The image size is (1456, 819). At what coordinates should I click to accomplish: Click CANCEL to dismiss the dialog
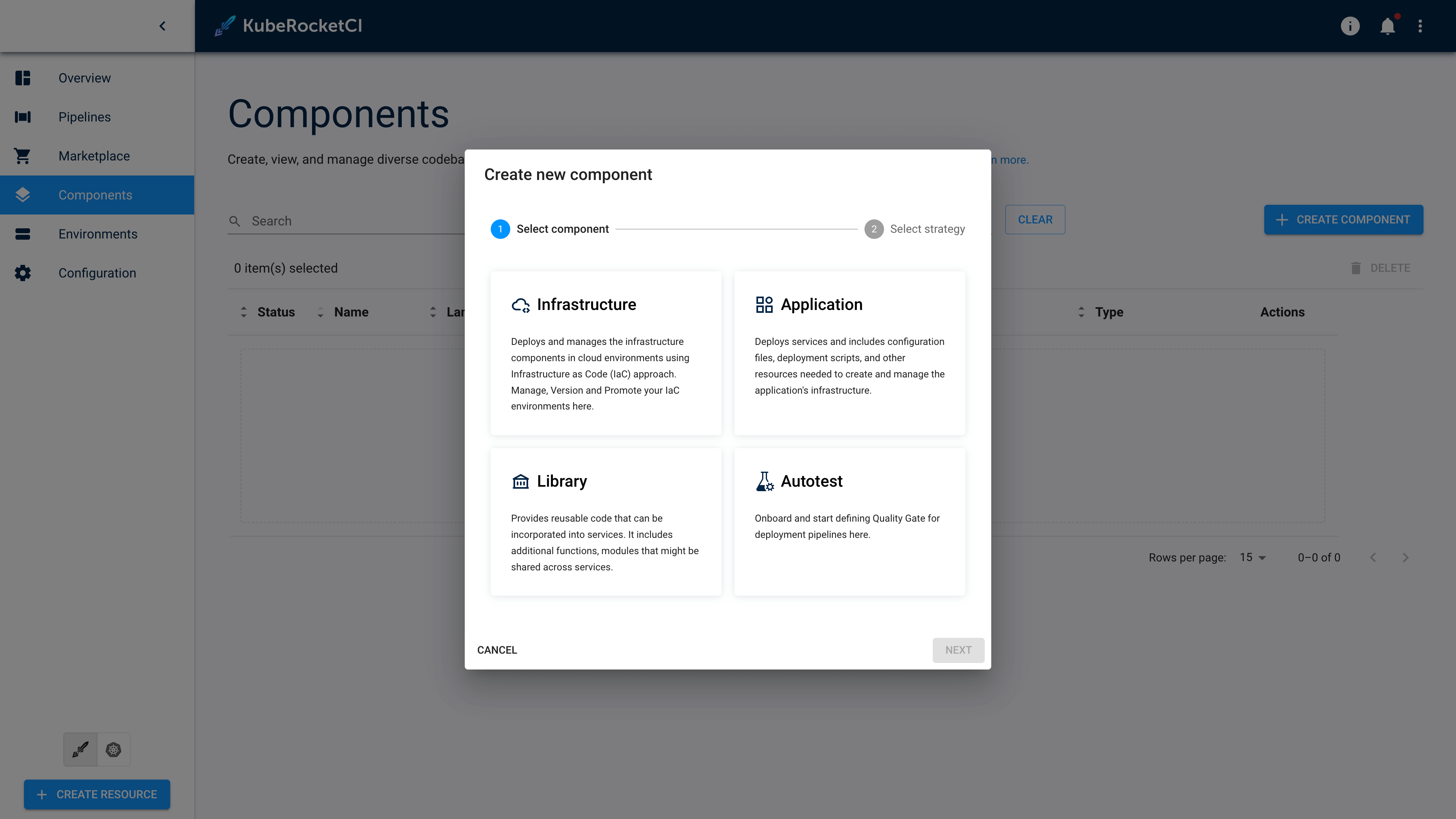click(497, 650)
